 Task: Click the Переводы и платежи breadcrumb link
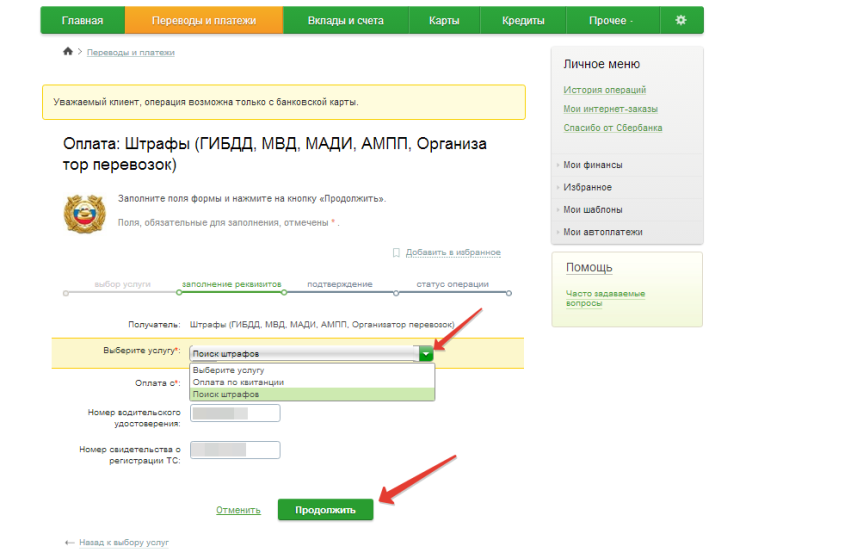coord(131,52)
